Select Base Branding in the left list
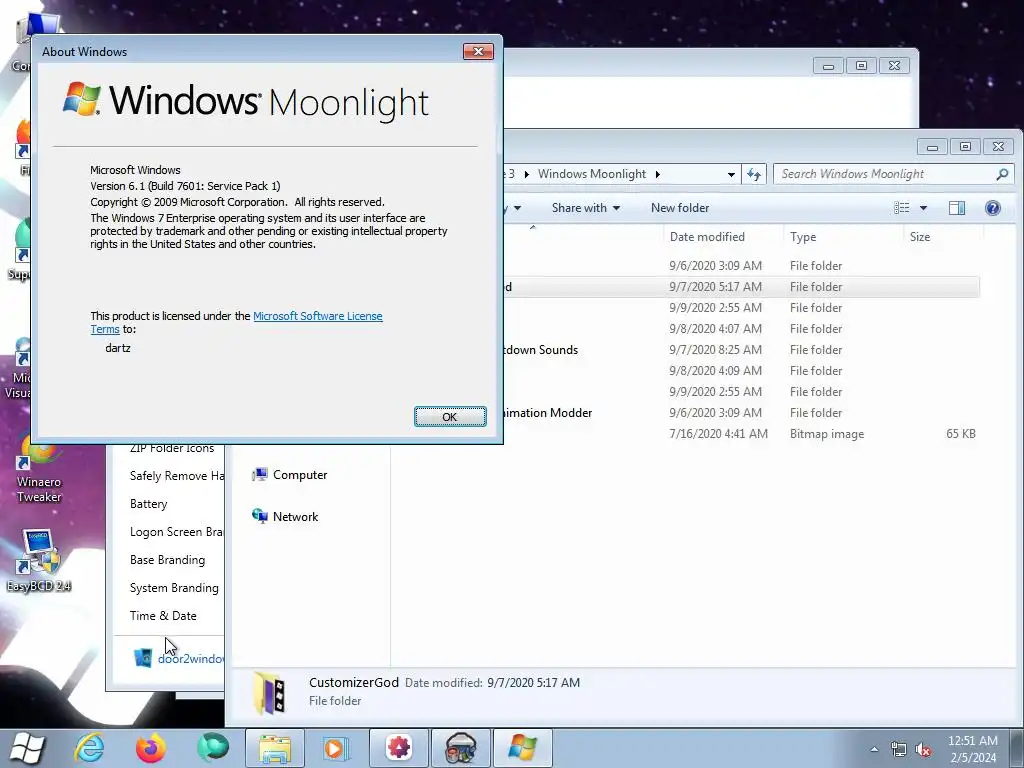Viewport: 1024px width, 768px height. point(167,560)
